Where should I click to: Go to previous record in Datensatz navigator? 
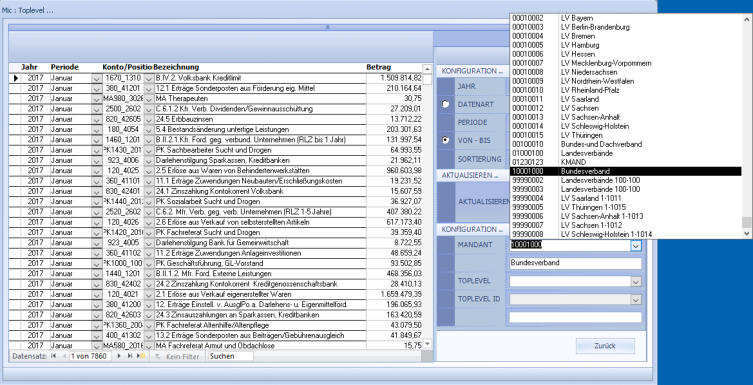click(64, 356)
